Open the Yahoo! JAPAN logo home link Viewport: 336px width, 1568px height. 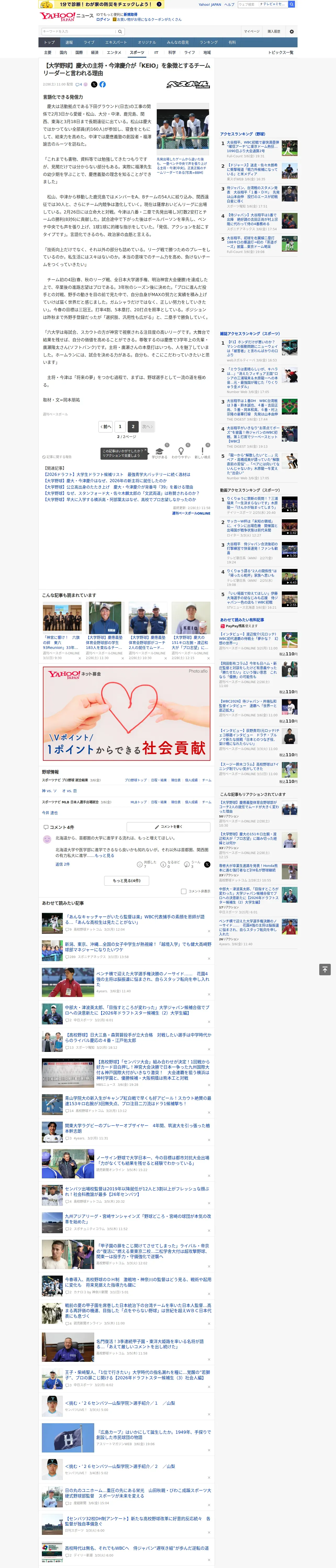pos(58,16)
